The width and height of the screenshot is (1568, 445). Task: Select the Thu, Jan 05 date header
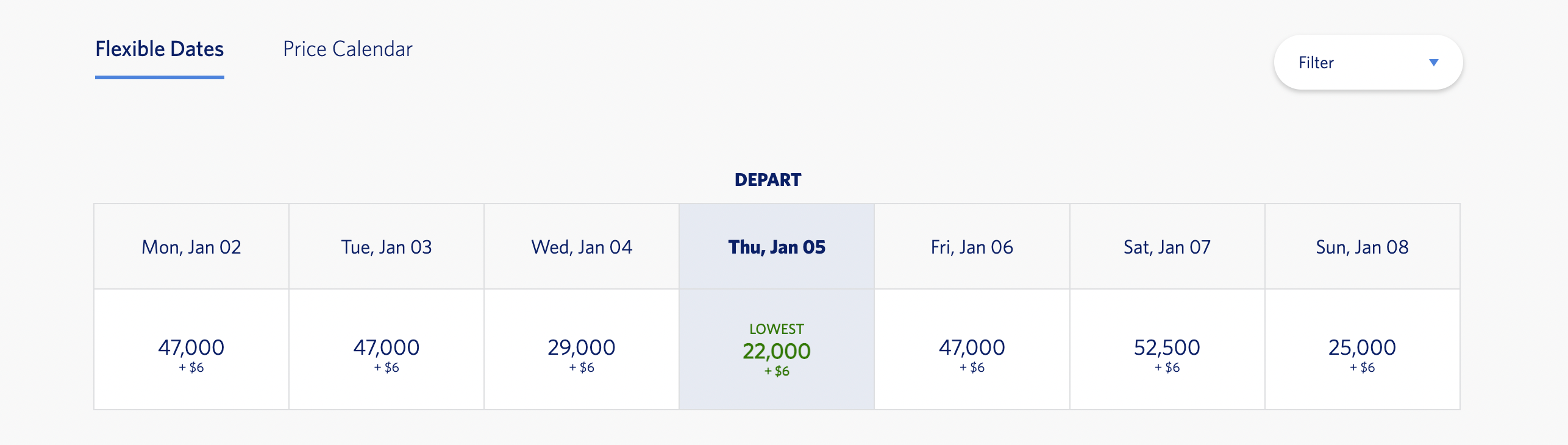pos(777,247)
